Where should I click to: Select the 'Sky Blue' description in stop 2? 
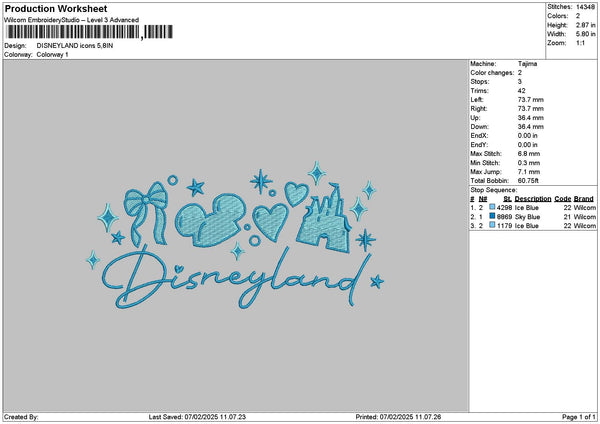527,217
